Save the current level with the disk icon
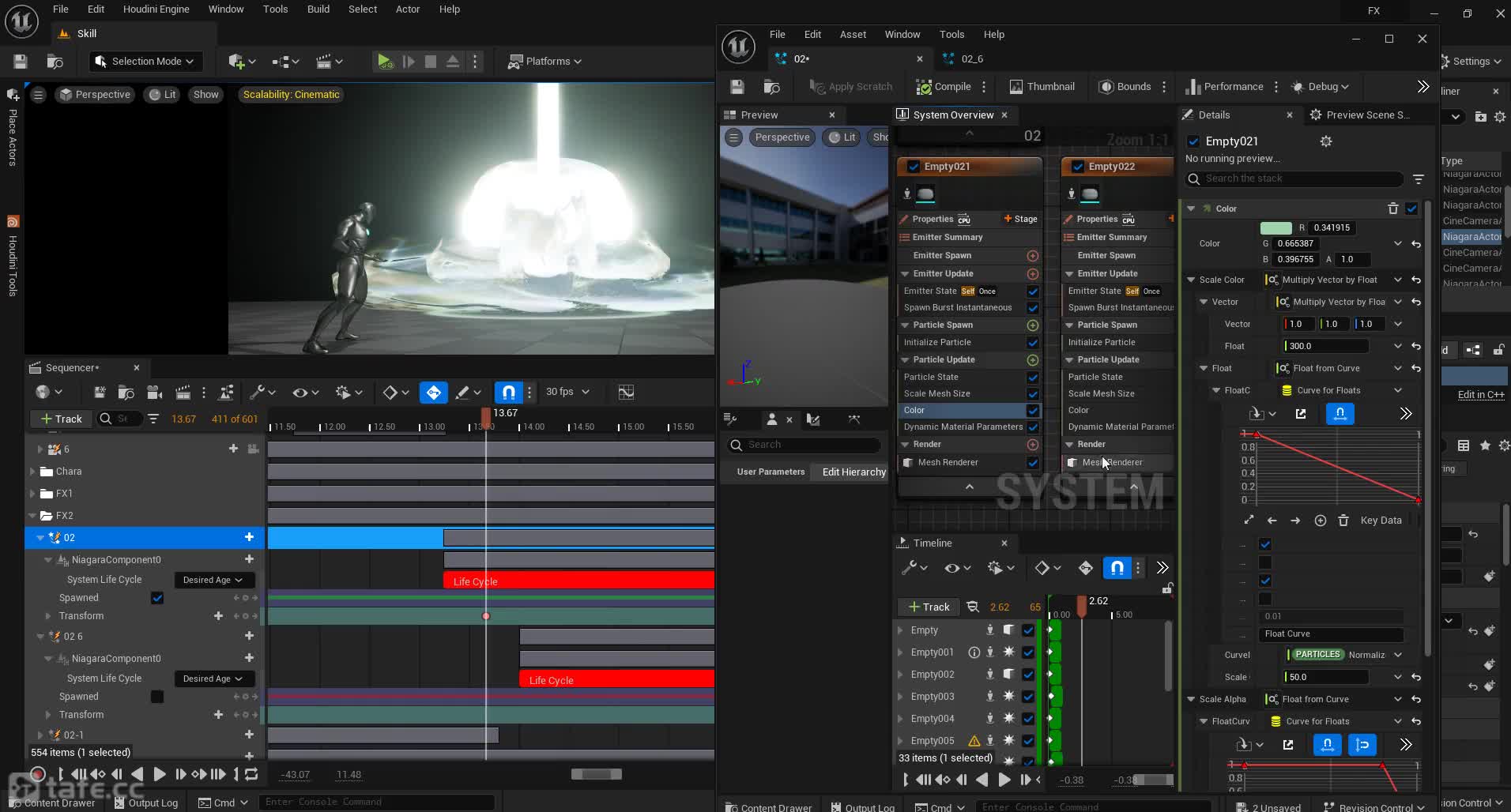Image resolution: width=1511 pixels, height=812 pixels. [x=21, y=61]
